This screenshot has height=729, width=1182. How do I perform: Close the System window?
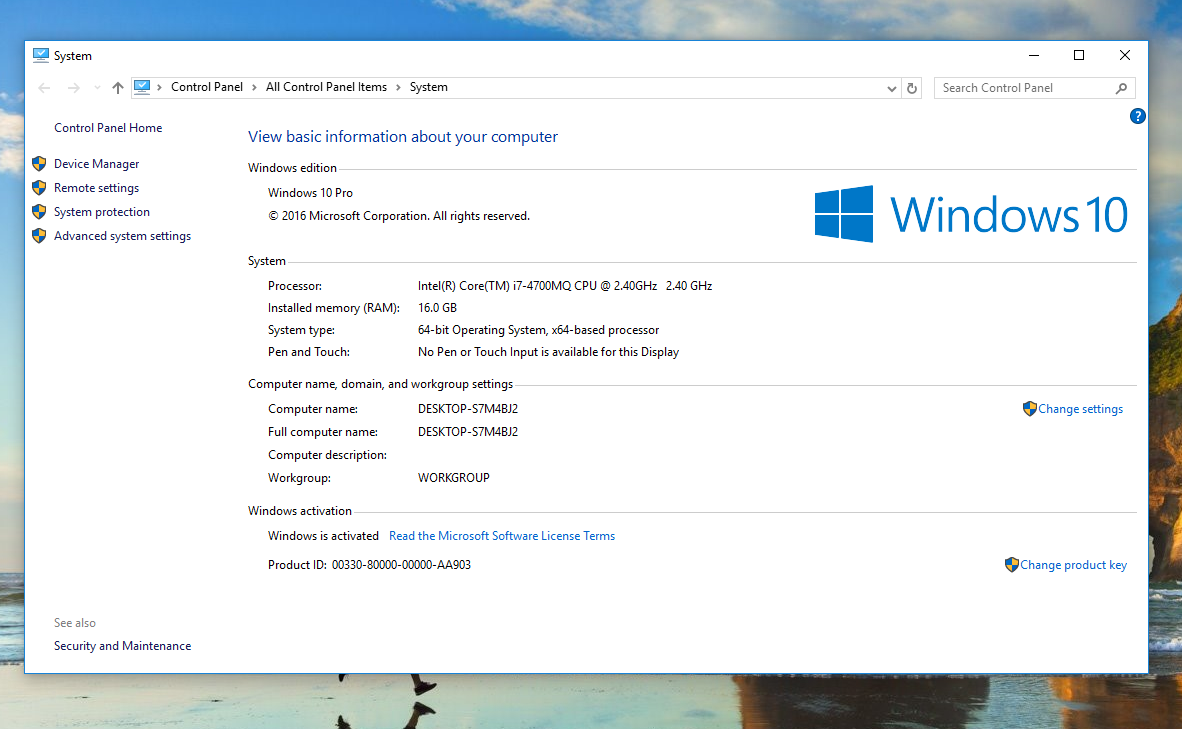1125,55
